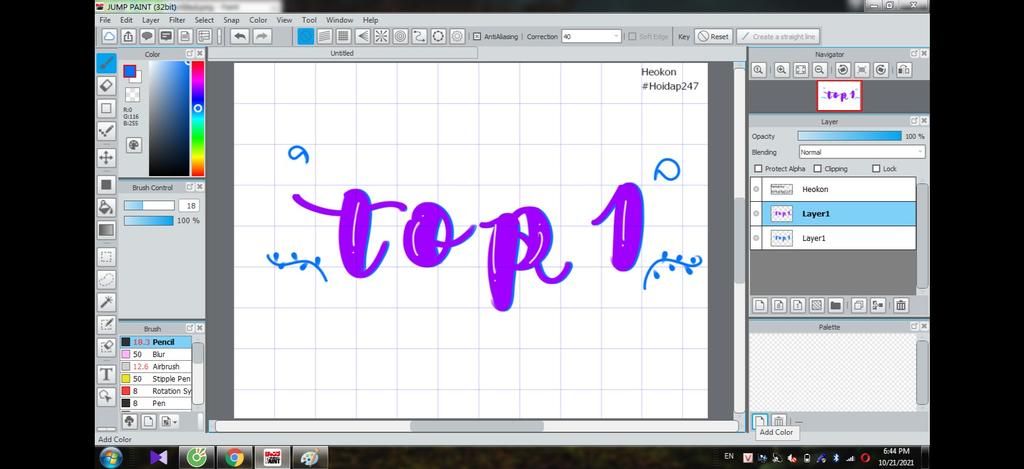
Task: Open Chrome from the taskbar
Action: [234, 457]
